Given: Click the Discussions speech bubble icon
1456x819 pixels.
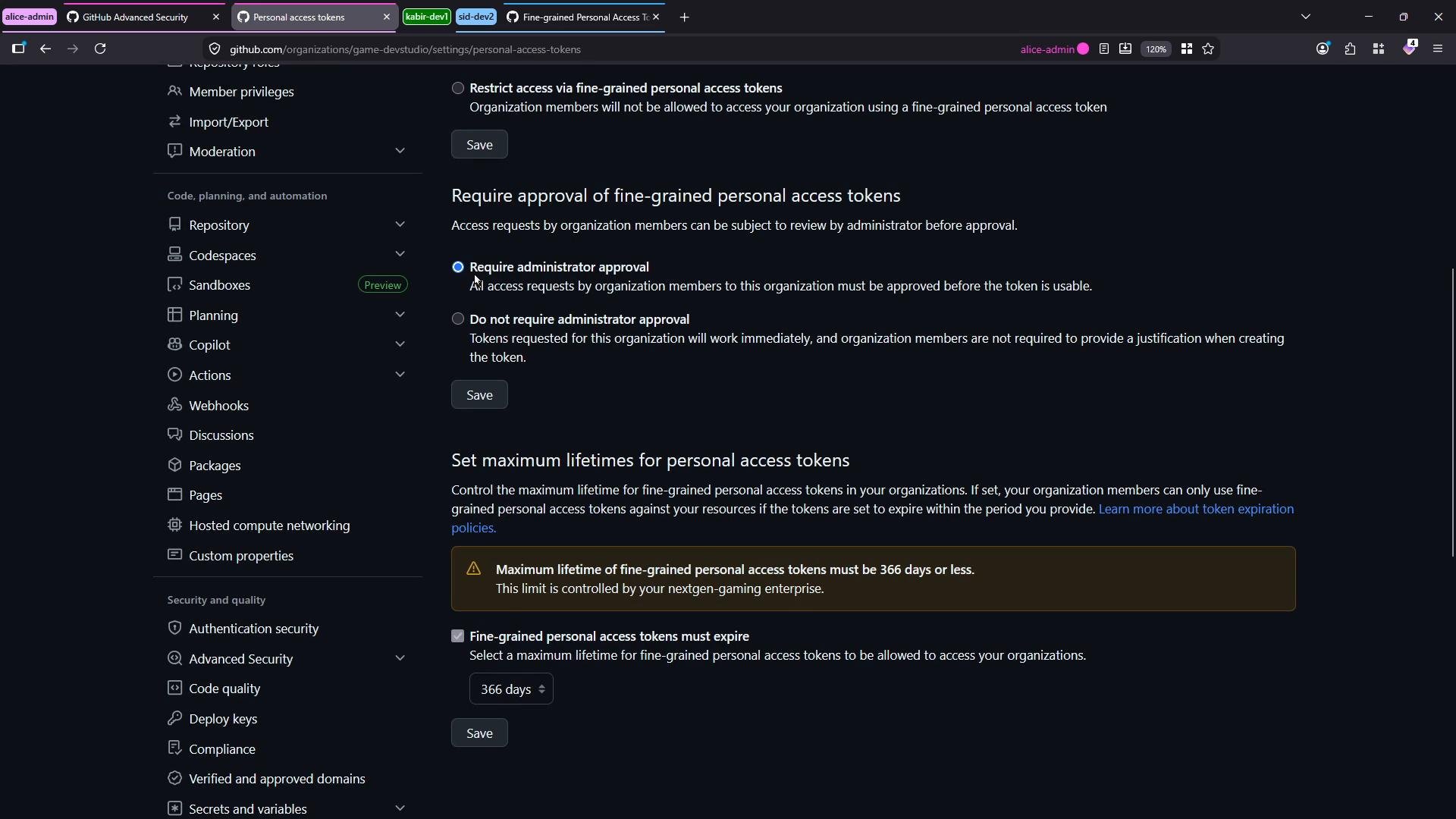Looking at the screenshot, I should click(x=174, y=435).
